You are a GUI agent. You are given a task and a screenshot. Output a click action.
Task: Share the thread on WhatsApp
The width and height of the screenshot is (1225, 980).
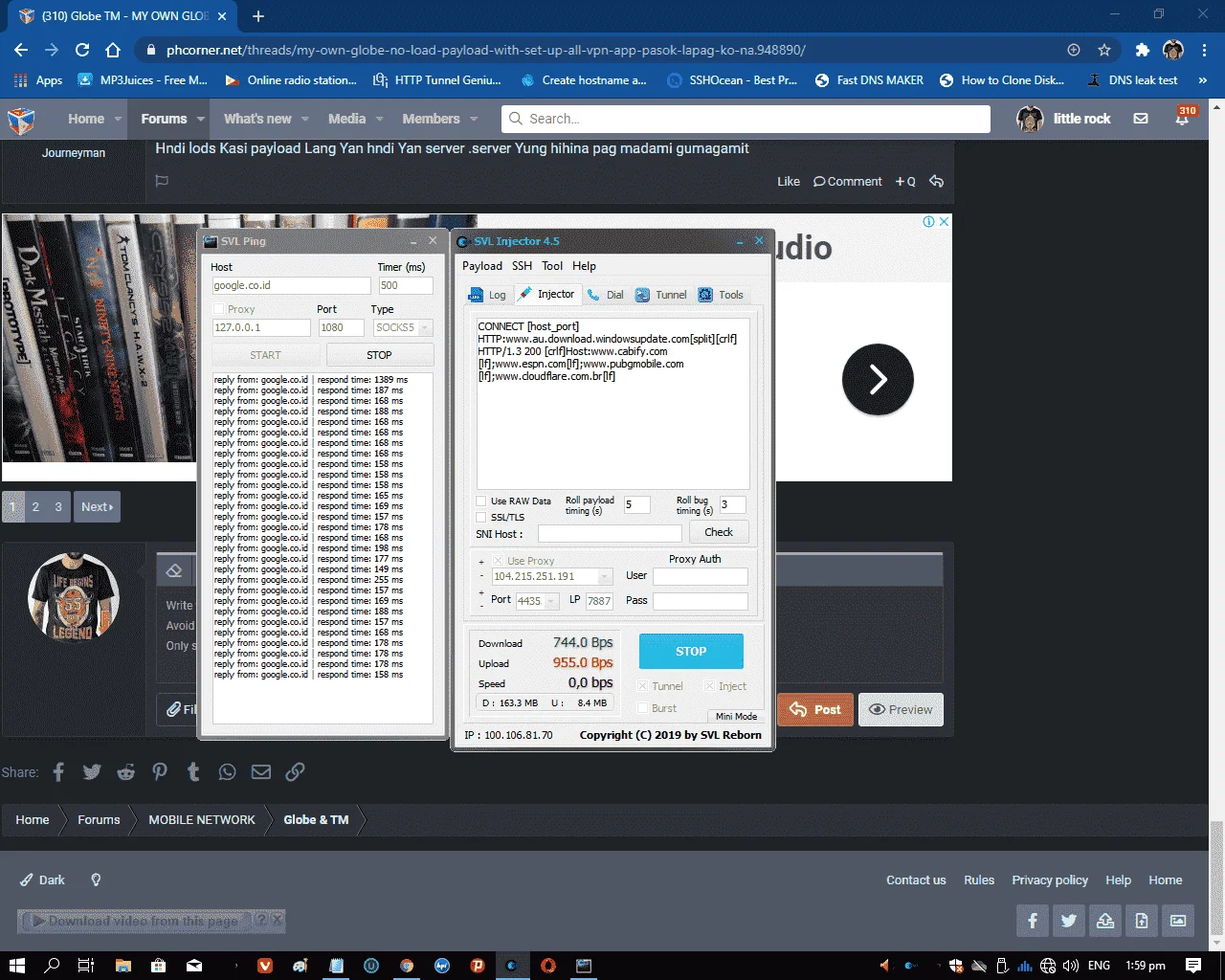[227, 771]
